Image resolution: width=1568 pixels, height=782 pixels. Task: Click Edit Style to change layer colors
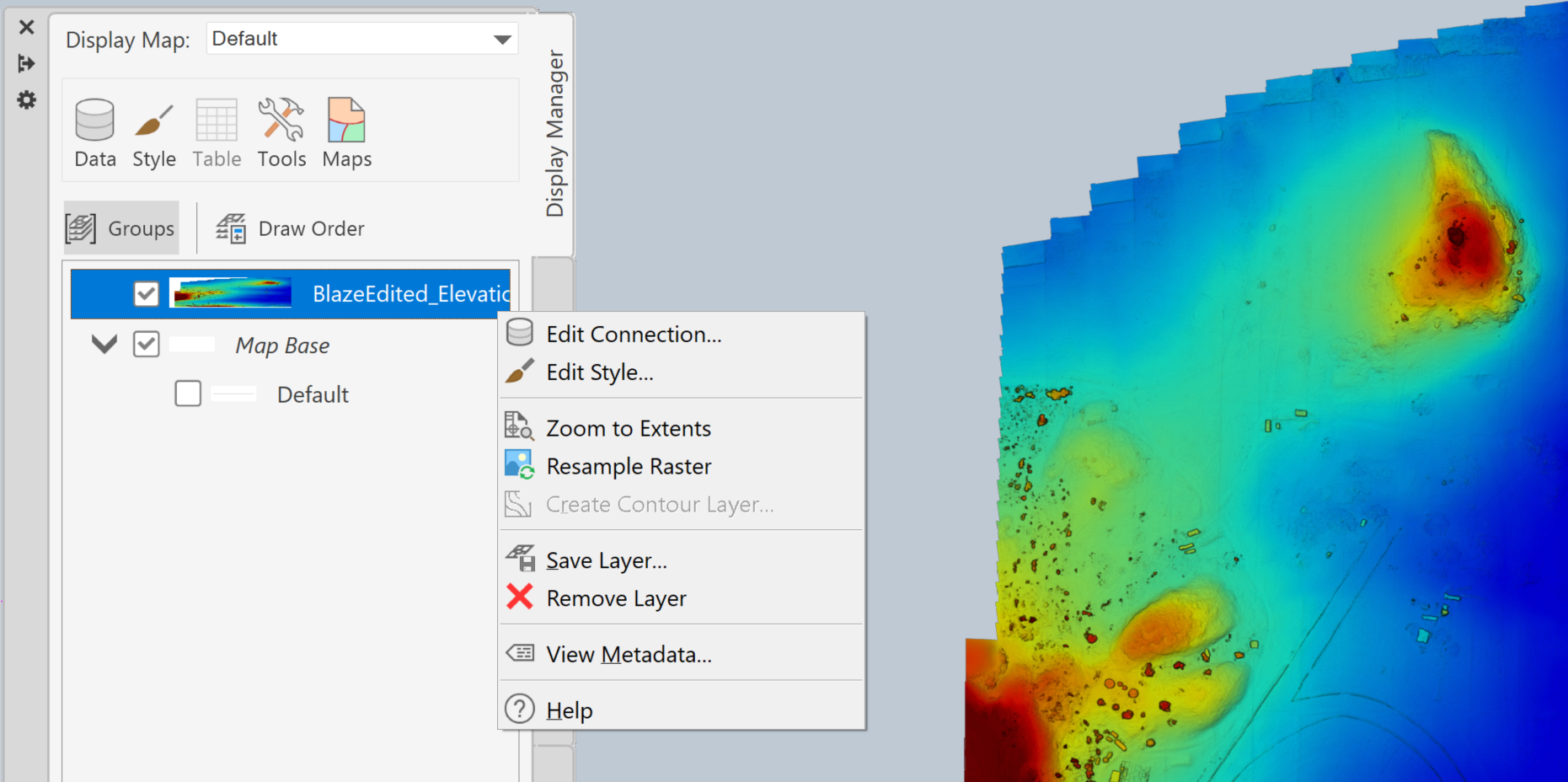[x=600, y=372]
